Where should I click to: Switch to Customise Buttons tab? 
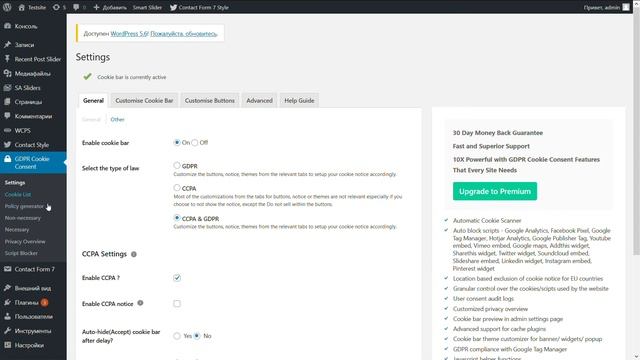210,100
